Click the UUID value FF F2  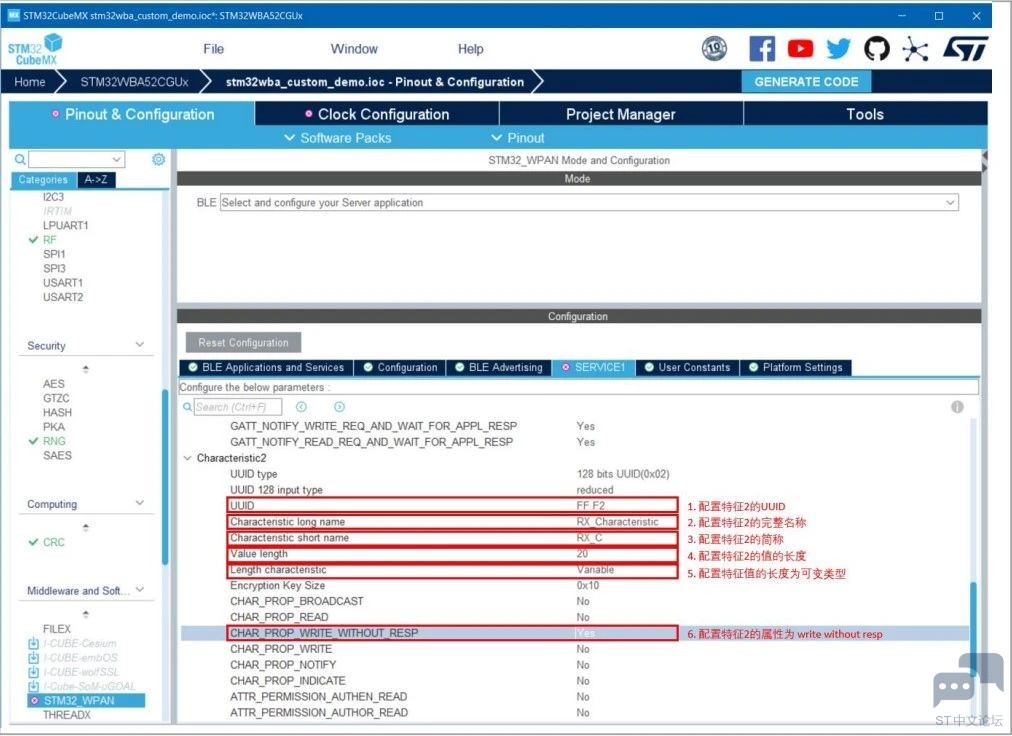pos(591,506)
